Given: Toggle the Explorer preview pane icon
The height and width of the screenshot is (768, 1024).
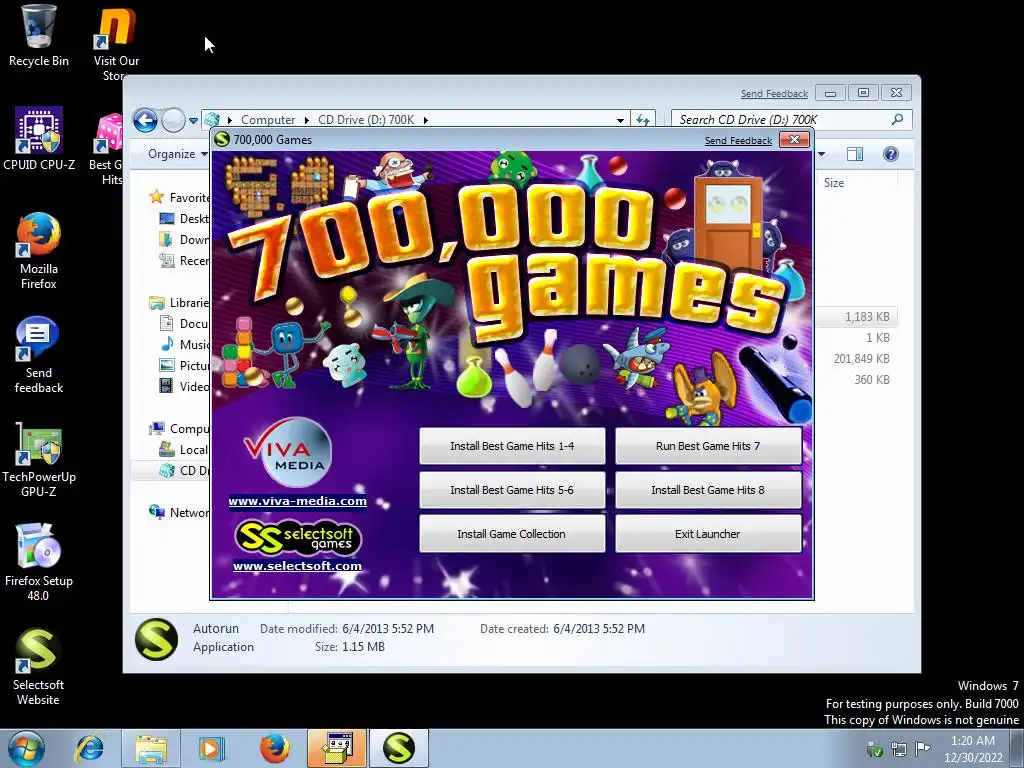Looking at the screenshot, I should 855,154.
